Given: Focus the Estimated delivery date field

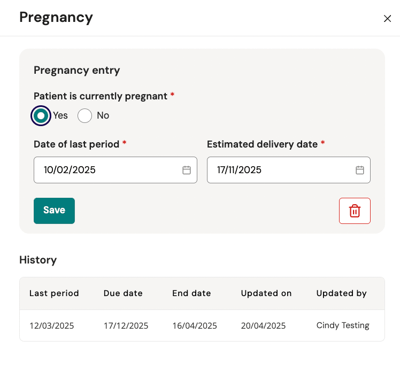Looking at the screenshot, I should point(289,170).
